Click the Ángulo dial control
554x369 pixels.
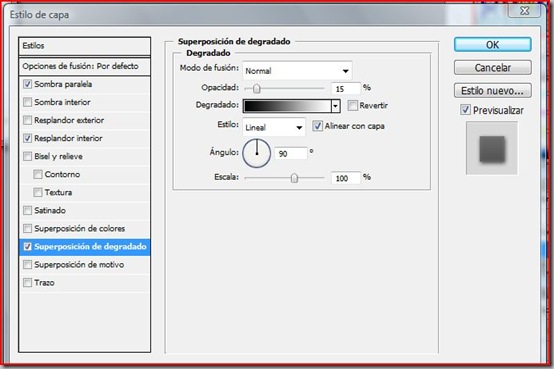coord(257,153)
